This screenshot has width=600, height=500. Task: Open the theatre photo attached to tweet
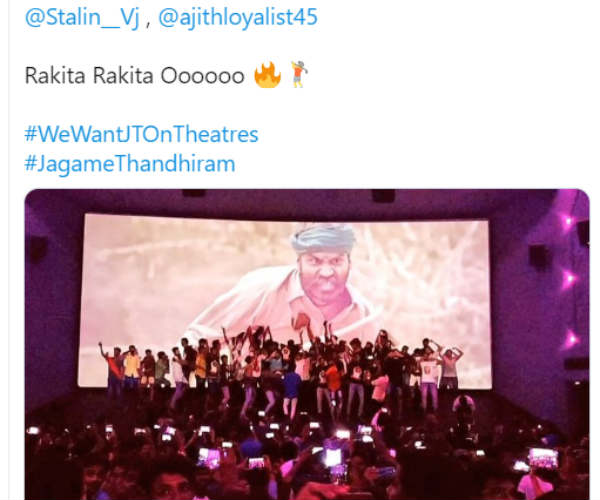pyautogui.click(x=307, y=344)
